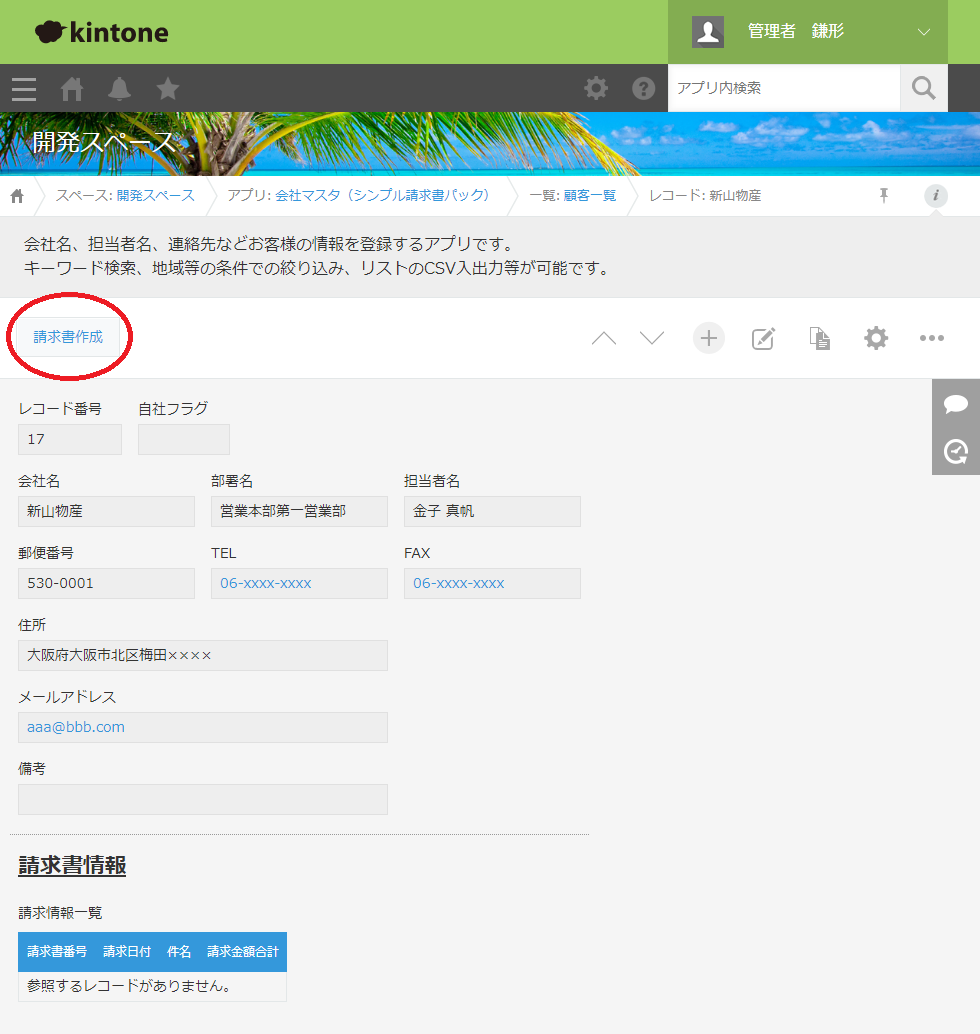Click the 参照するレコードがありません message
The height and width of the screenshot is (1034, 980).
pyautogui.click(x=129, y=987)
